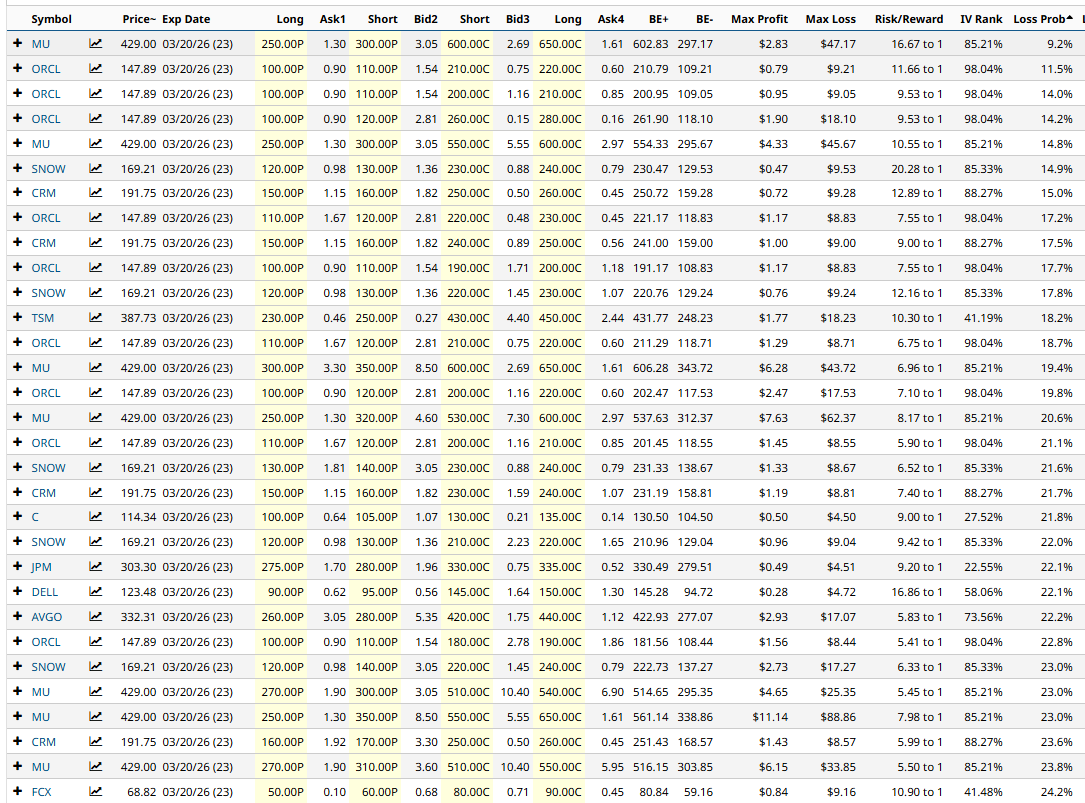Sort by the IV Rank column header

click(981, 19)
